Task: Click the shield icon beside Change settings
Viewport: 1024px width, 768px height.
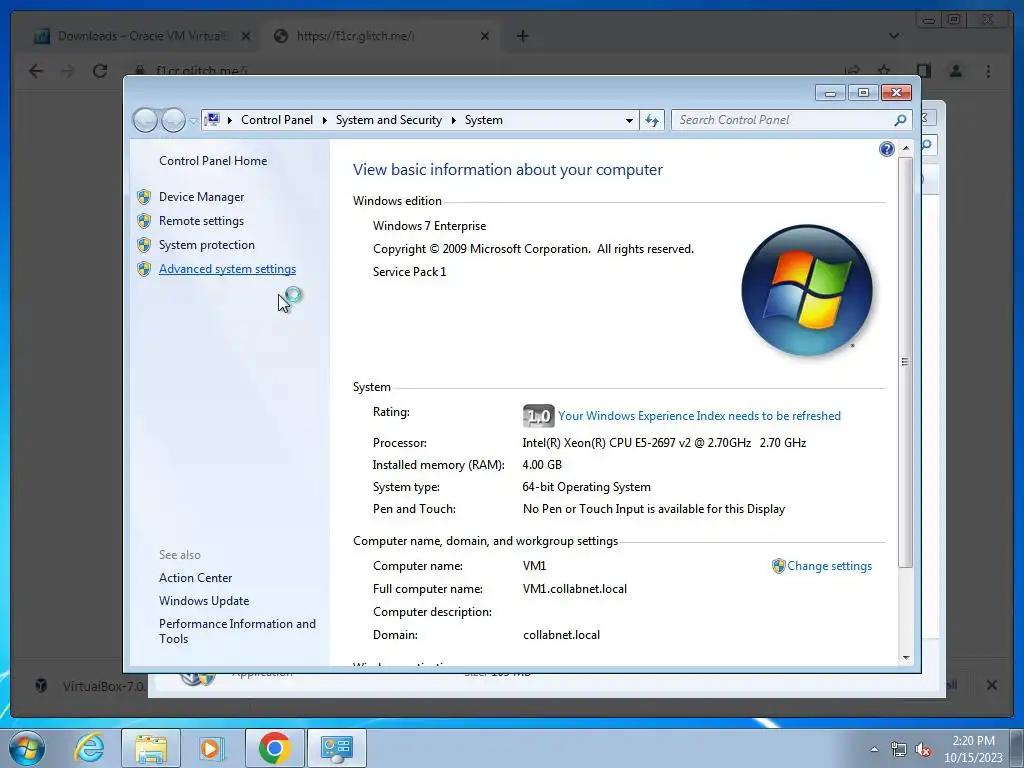Action: coord(778,566)
